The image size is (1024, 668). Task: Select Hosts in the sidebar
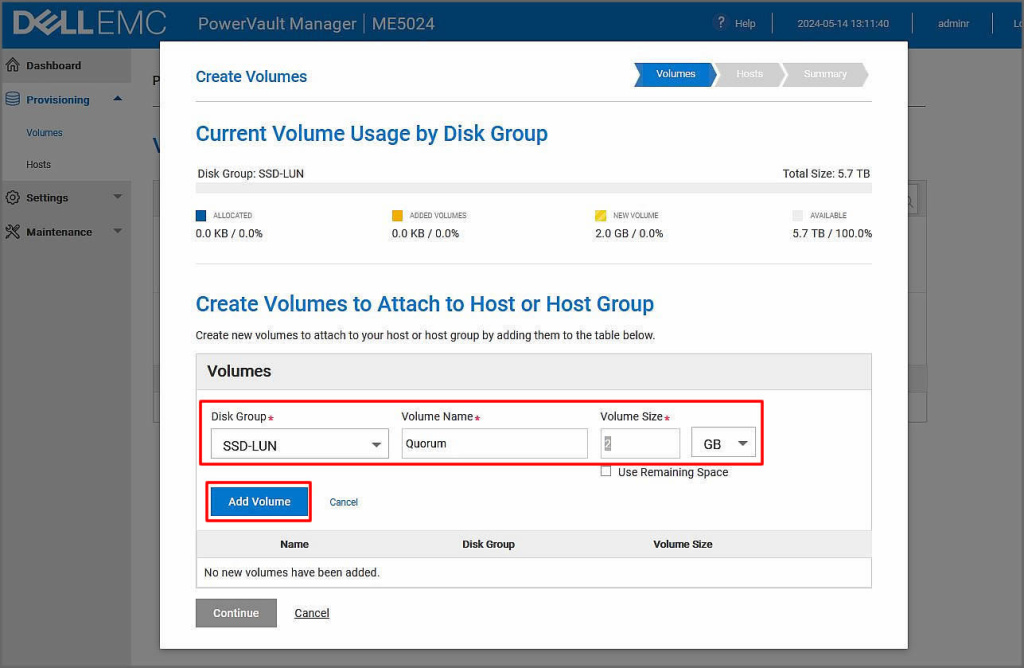[38, 165]
